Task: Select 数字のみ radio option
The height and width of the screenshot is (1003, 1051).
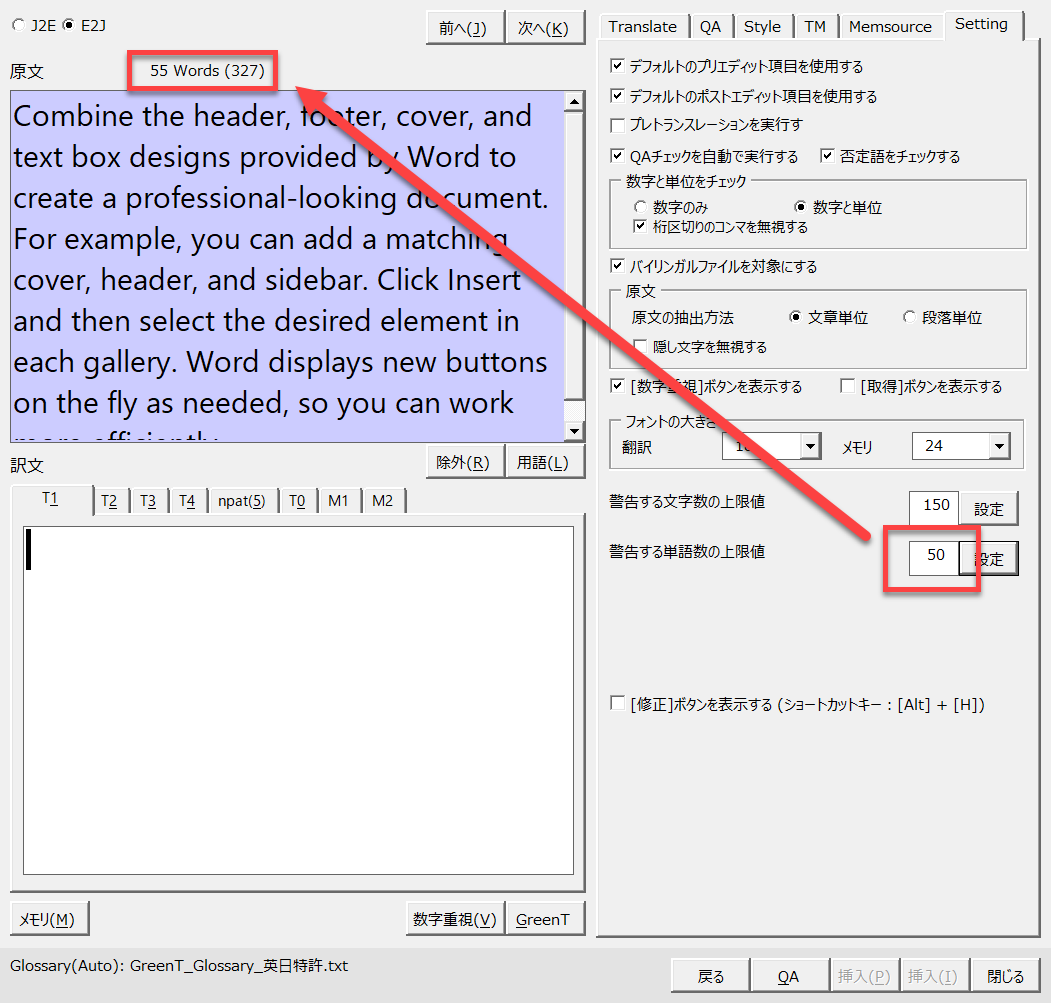Action: coord(640,208)
